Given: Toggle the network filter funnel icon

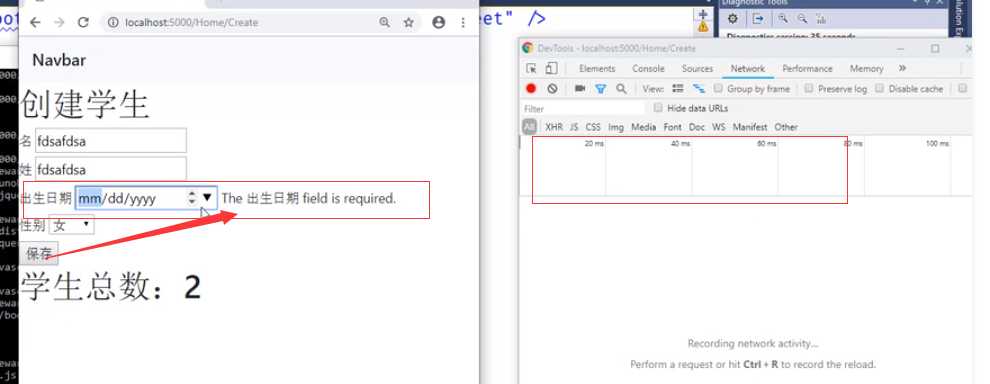Looking at the screenshot, I should point(600,89).
